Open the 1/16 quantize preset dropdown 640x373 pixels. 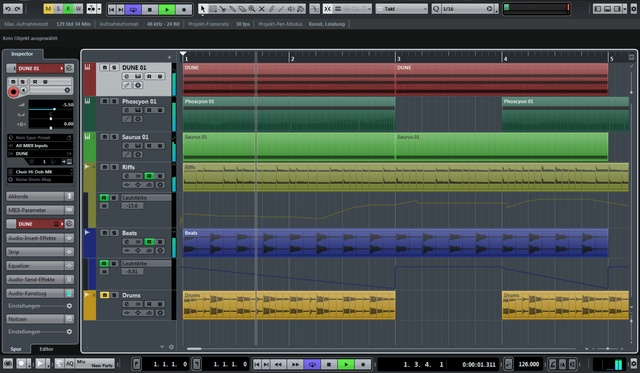(x=467, y=9)
